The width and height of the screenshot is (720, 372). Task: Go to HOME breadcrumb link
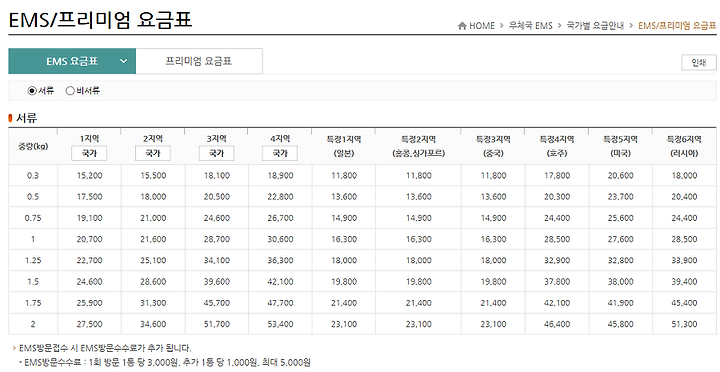482,26
